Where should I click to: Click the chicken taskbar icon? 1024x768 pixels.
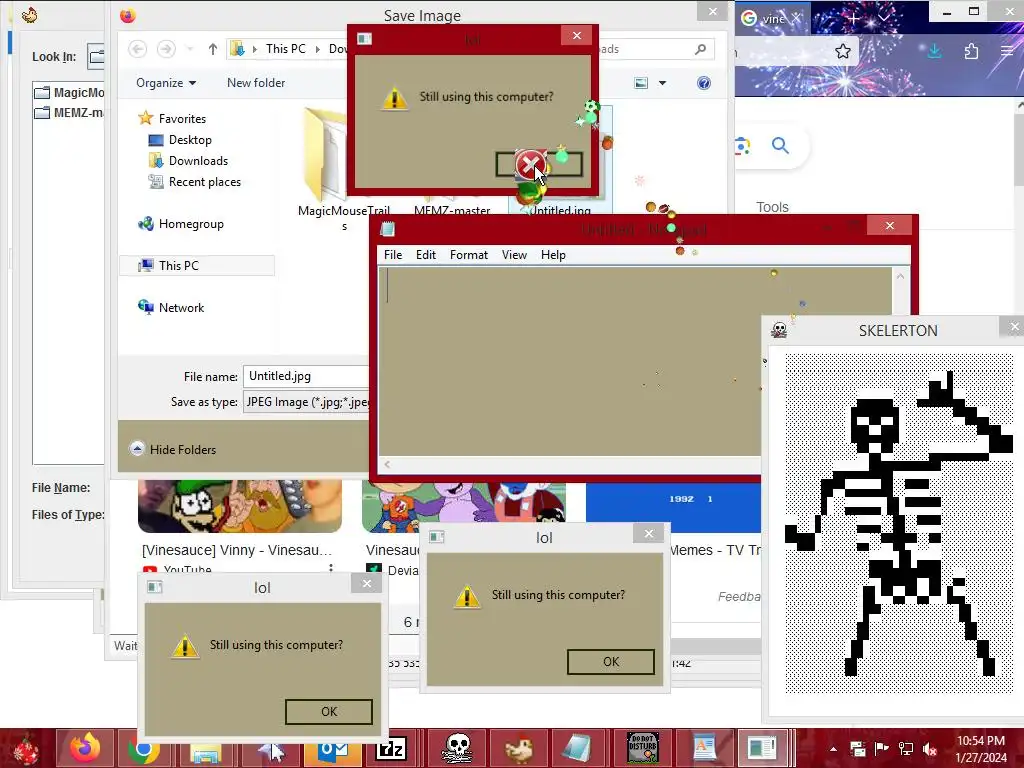pos(519,748)
